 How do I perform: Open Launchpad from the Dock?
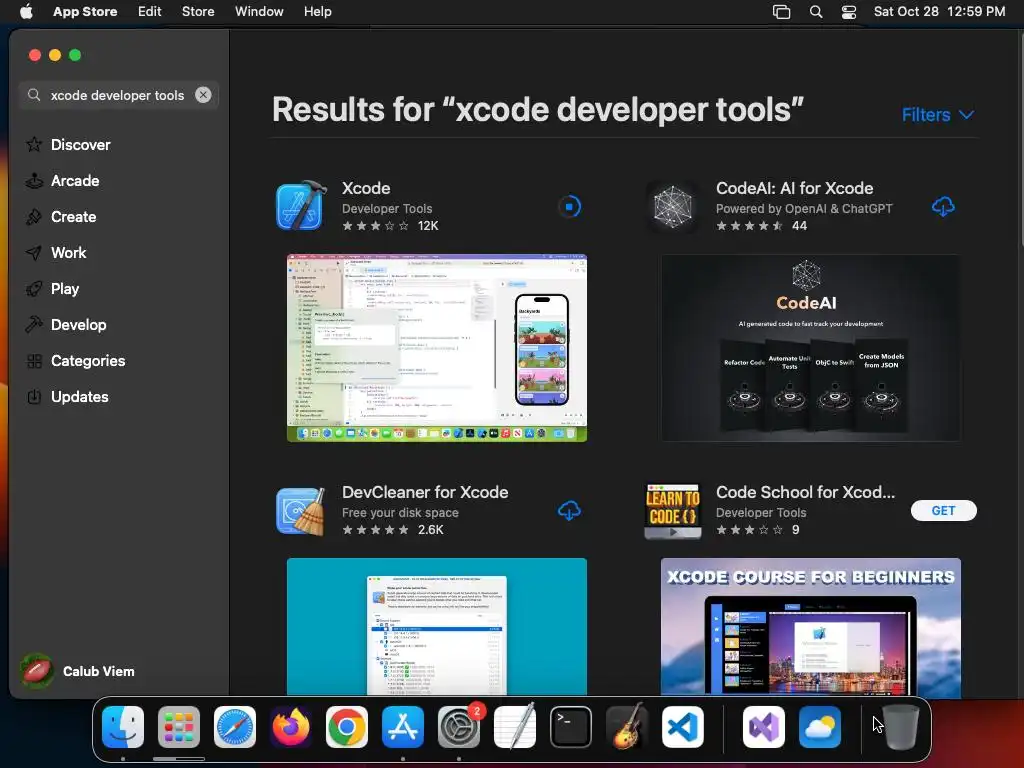click(179, 727)
